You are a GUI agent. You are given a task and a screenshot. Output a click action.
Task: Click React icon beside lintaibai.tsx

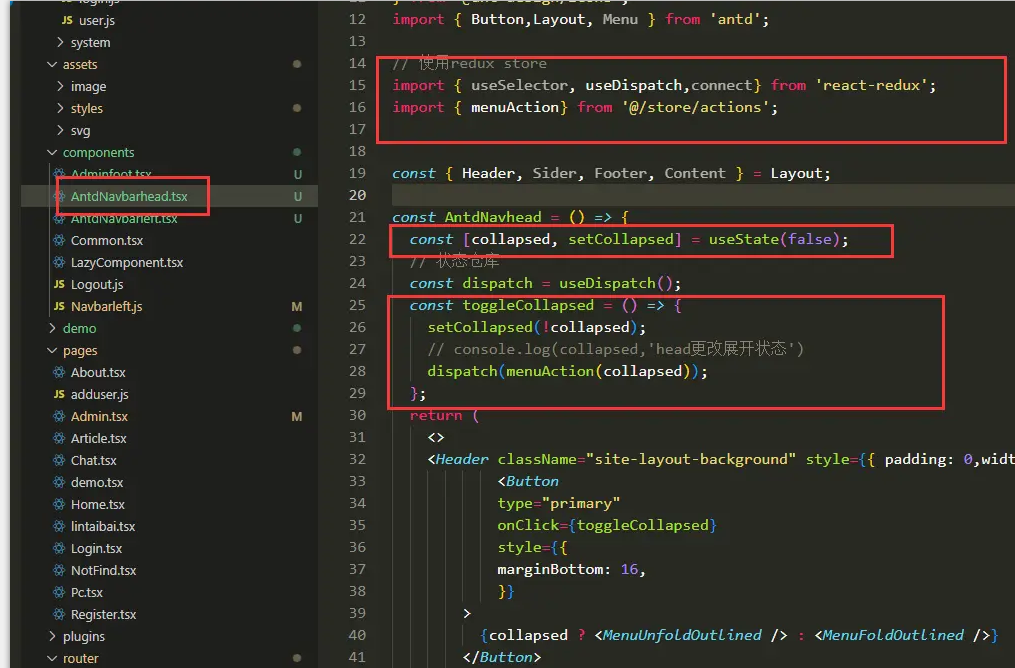(x=60, y=527)
